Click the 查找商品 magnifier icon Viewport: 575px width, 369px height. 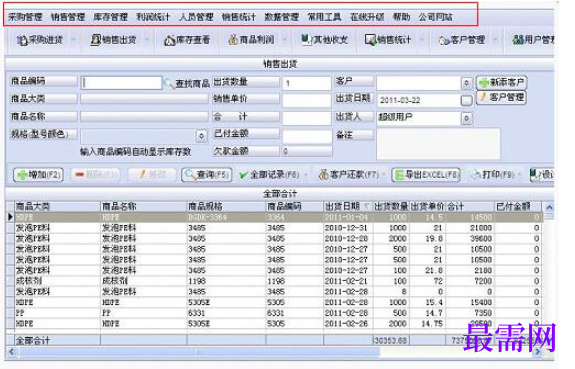tap(169, 84)
